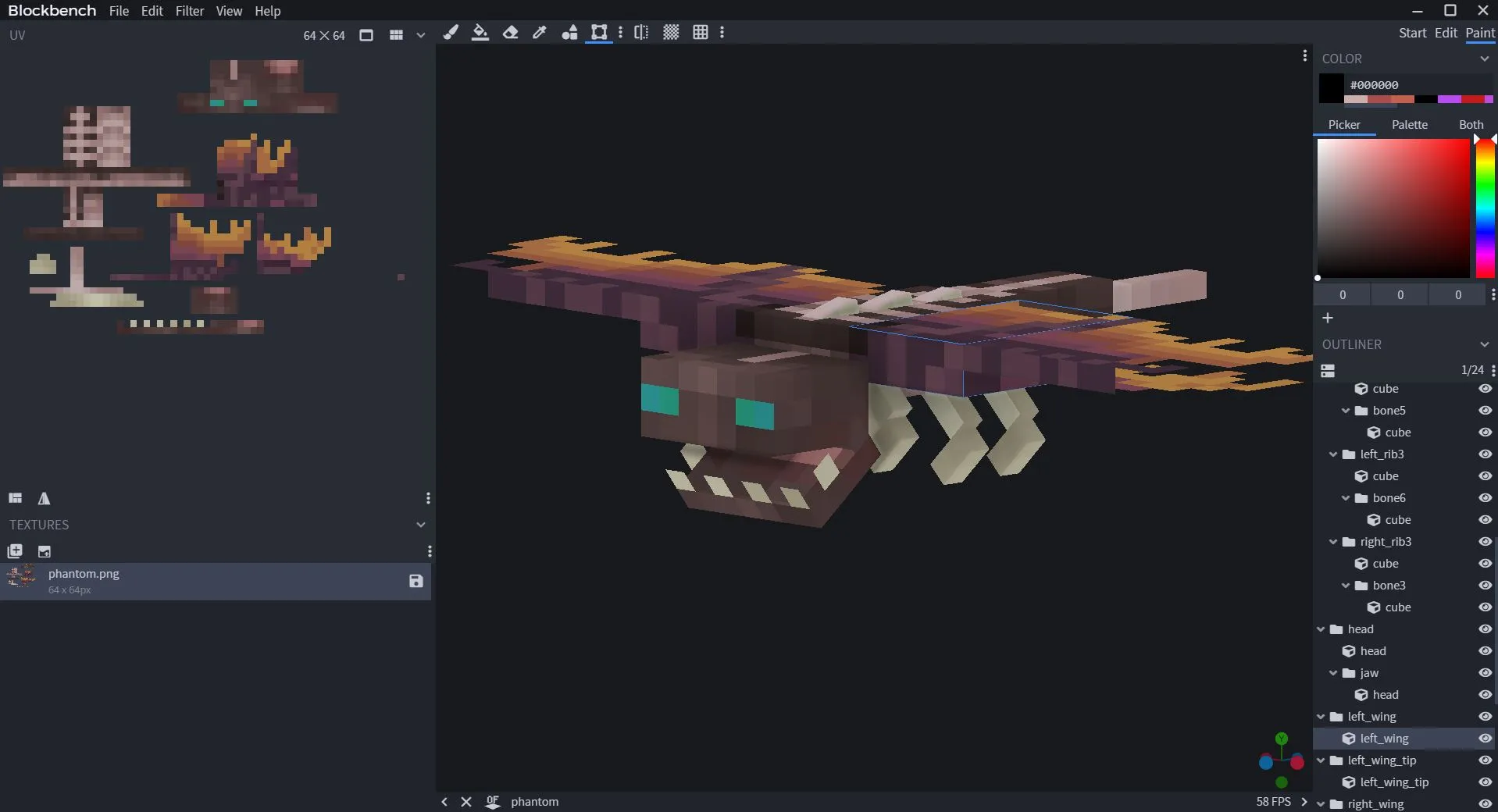Add current color to palette with plus
This screenshot has width=1498, height=812.
click(x=1328, y=318)
